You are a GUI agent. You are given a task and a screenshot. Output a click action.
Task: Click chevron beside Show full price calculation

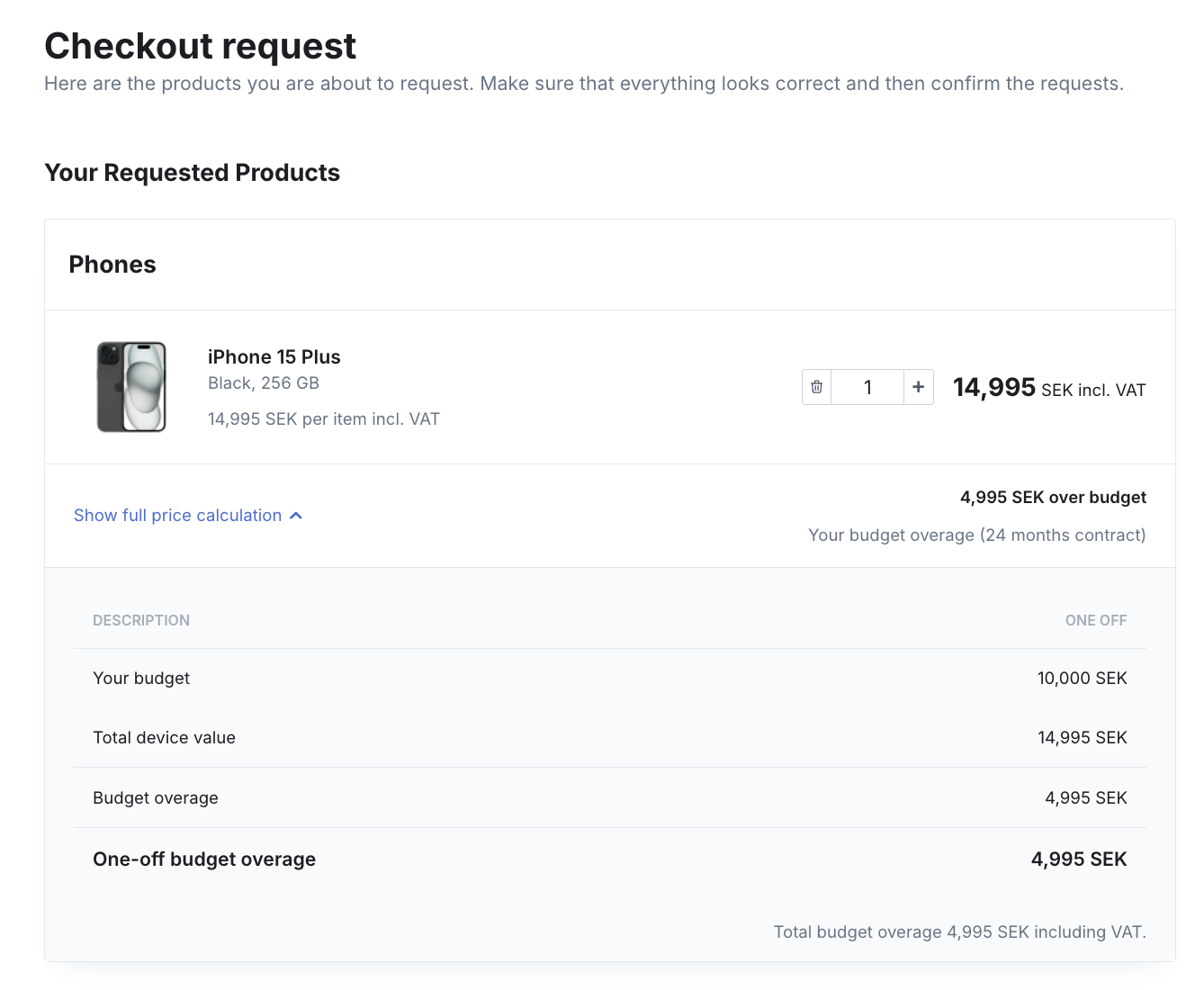pos(296,516)
